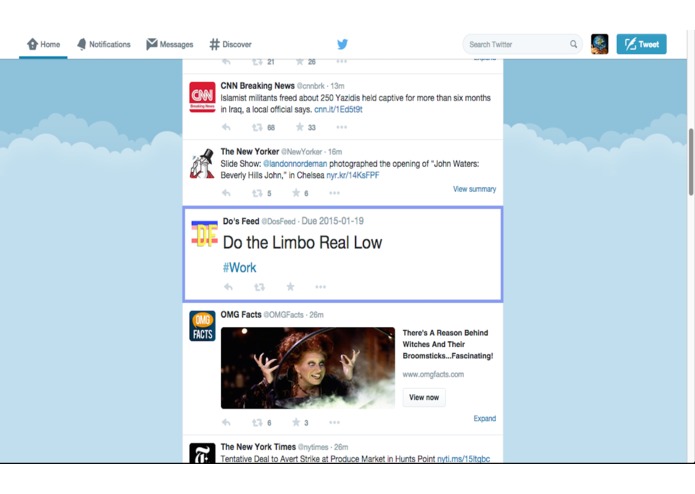Retweet the CNN Breaking News tweet

click(x=258, y=128)
